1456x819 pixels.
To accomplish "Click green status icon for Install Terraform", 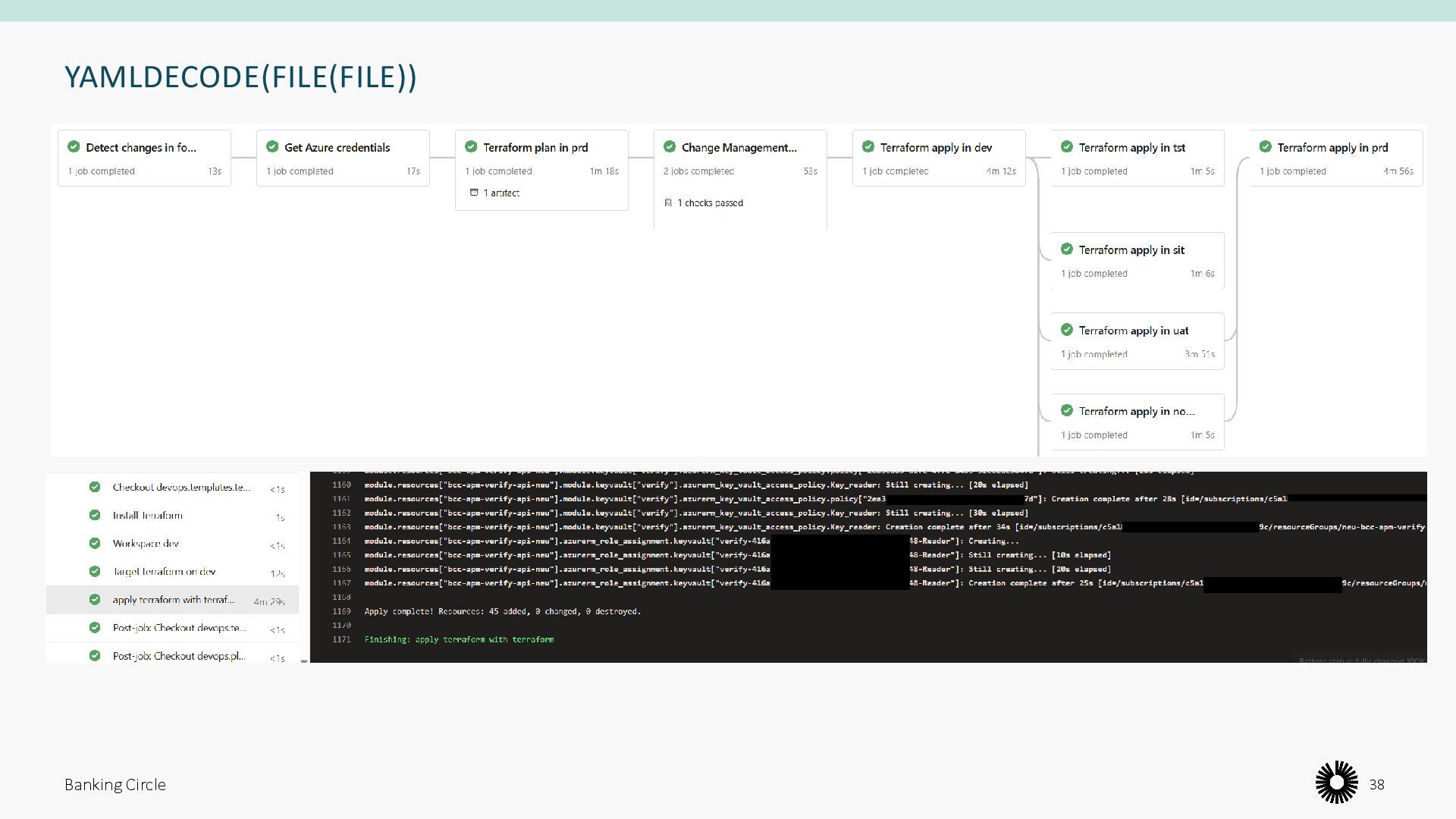I will tap(95, 515).
